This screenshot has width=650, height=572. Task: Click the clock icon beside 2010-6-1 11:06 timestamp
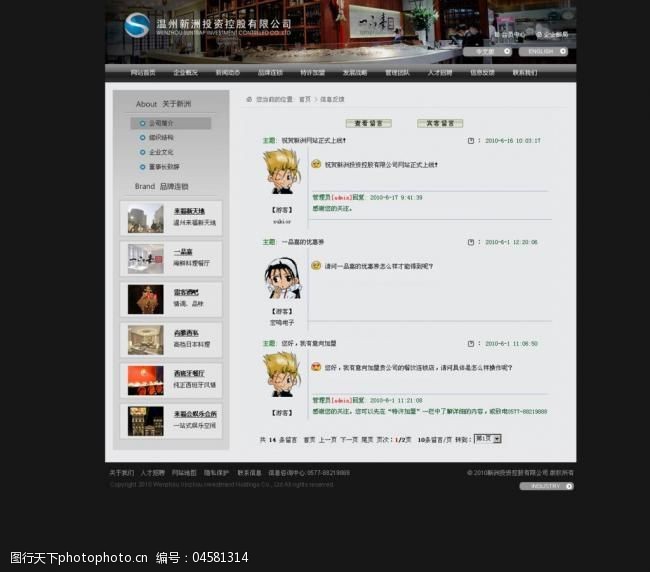point(471,344)
